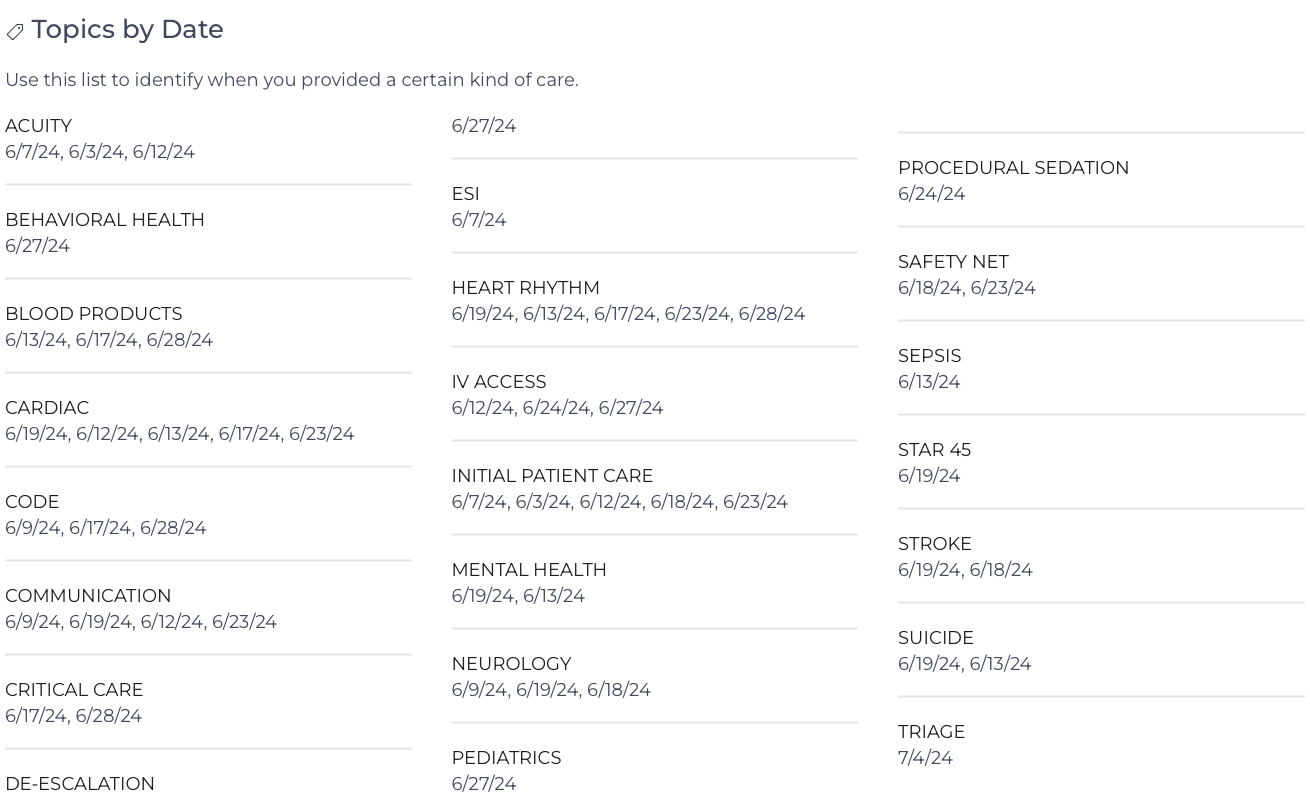Click the 6/13/24 date under MENTAL HEALTH
This screenshot has height=812, width=1310.
[x=554, y=596]
